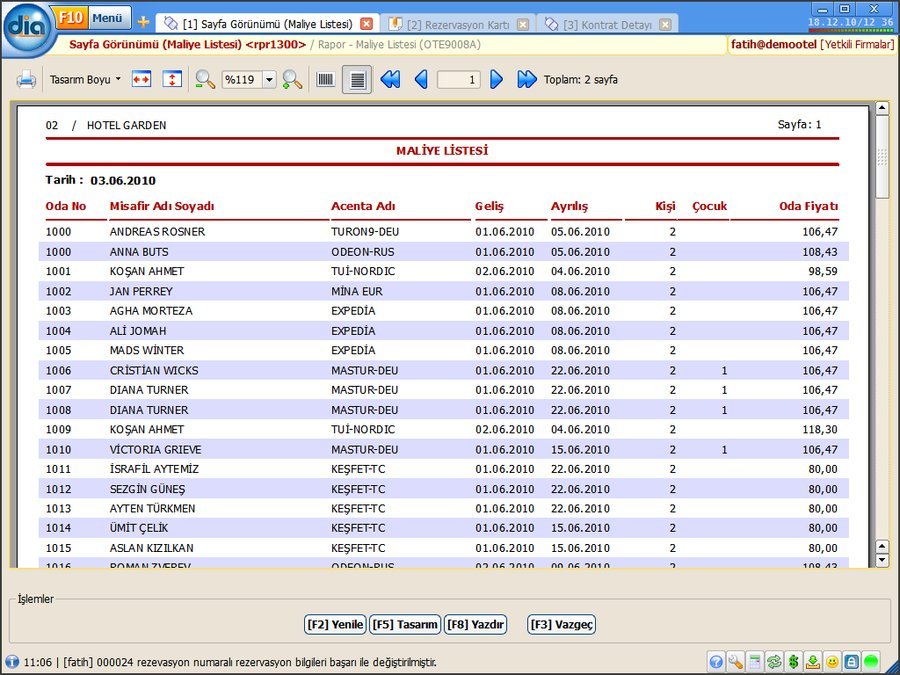The width and height of the screenshot is (900, 675).
Task: Click the HOTEL GARDEN header text
Action: click(x=126, y=125)
